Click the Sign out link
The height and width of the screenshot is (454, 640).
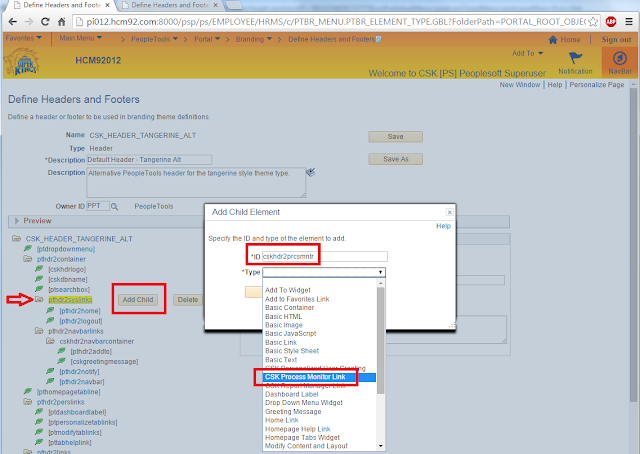pyautogui.click(x=616, y=40)
